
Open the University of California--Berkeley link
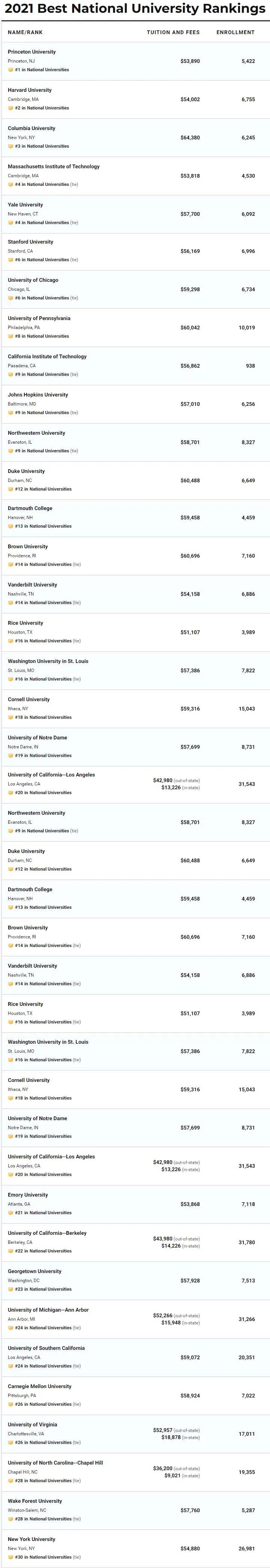click(47, 1233)
